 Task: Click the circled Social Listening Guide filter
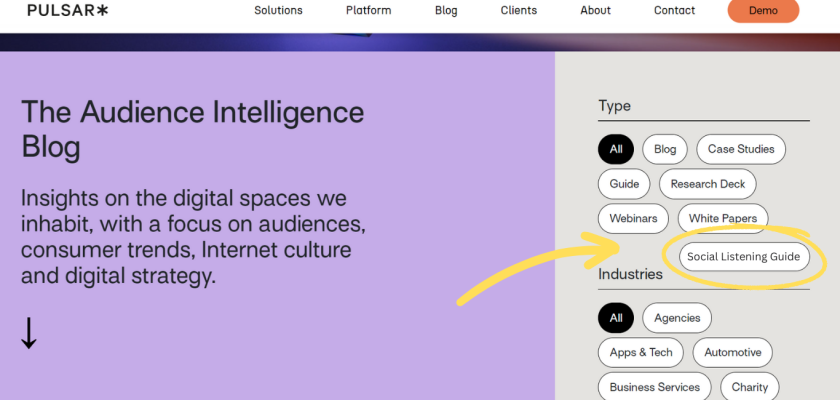744,257
